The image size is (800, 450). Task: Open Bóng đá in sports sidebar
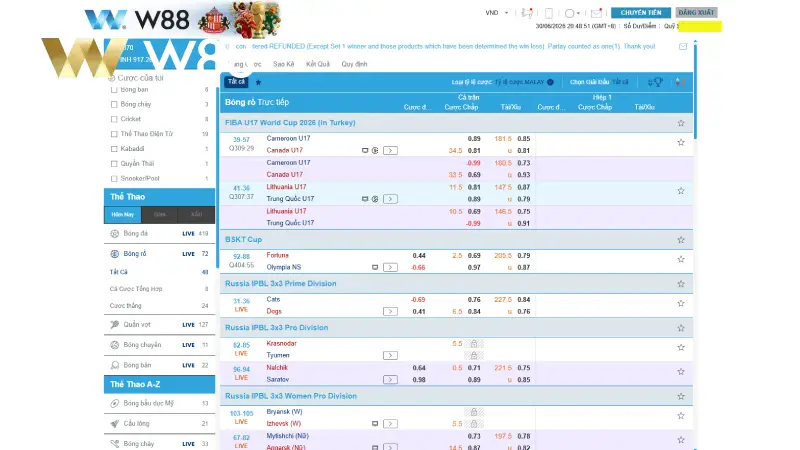point(159,234)
